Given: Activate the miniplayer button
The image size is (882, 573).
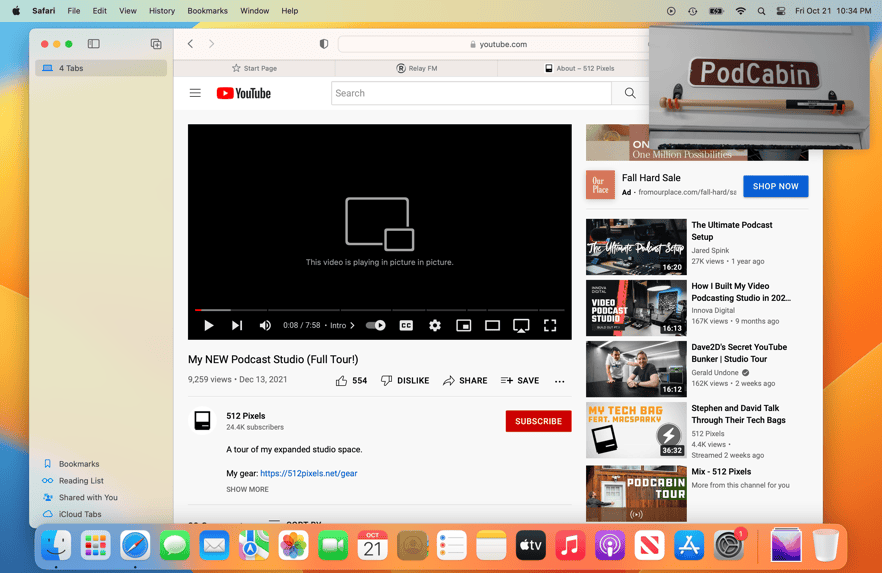Looking at the screenshot, I should pos(464,326).
